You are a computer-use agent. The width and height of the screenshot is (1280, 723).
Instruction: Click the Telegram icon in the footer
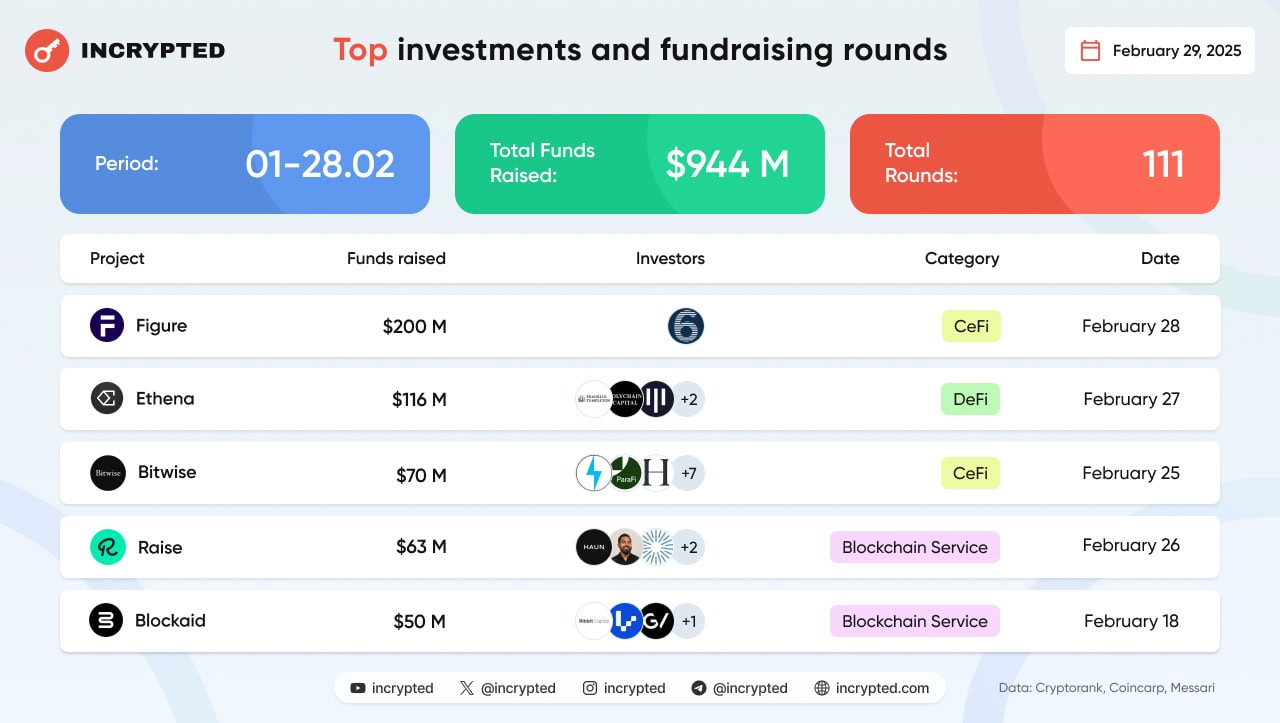click(x=699, y=688)
